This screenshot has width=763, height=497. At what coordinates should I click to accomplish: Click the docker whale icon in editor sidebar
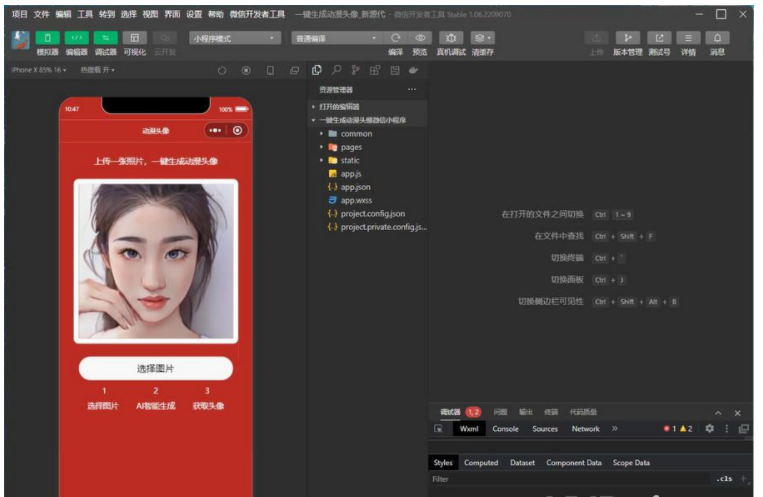point(414,70)
